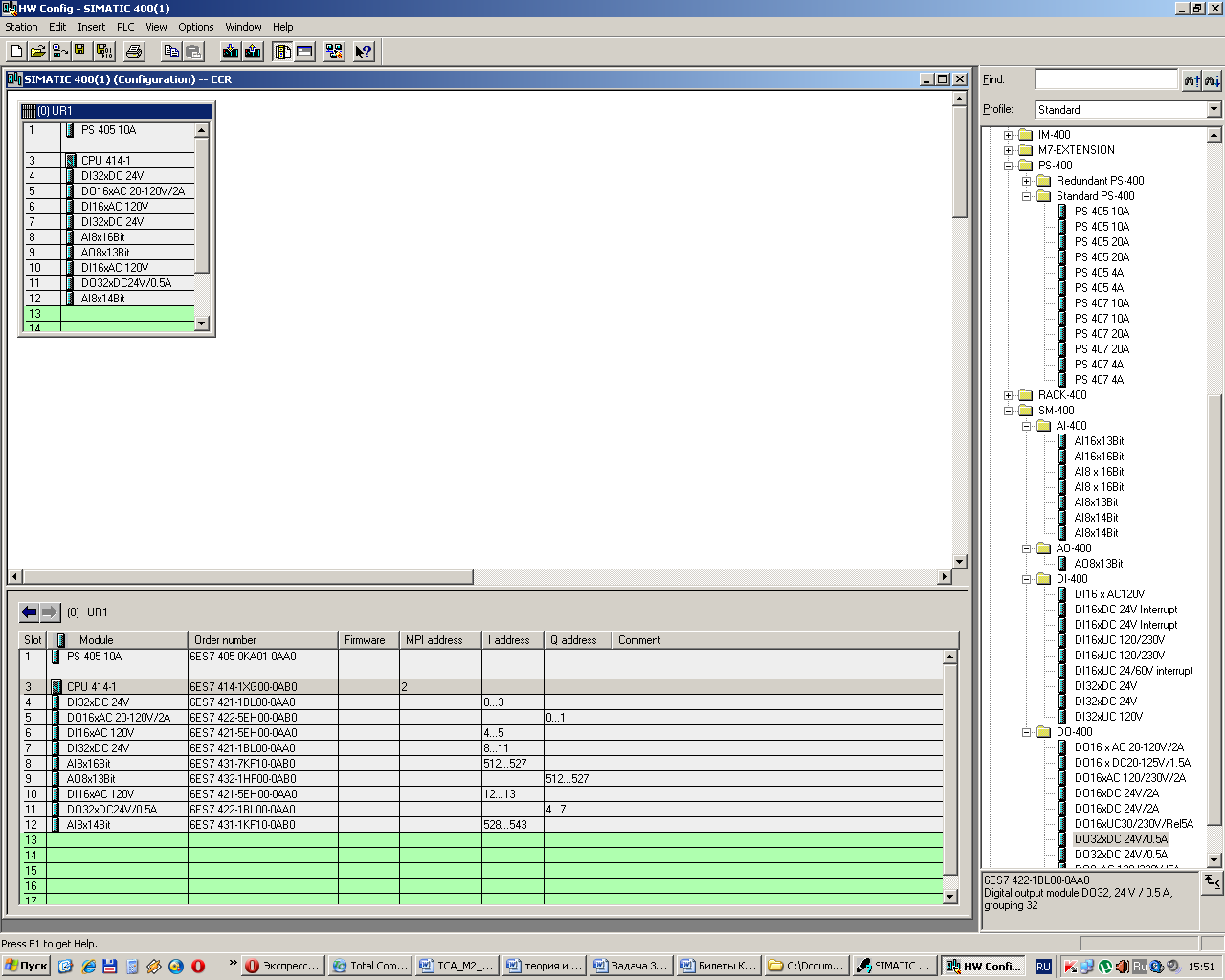The width and height of the screenshot is (1225, 980).
Task: Click in the Find input field
Action: (1106, 79)
